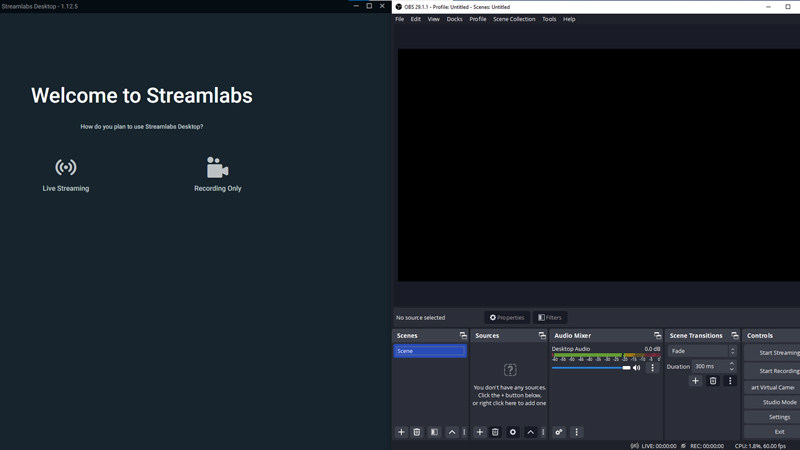
Task: Add a source with the plus icon
Action: pos(480,432)
